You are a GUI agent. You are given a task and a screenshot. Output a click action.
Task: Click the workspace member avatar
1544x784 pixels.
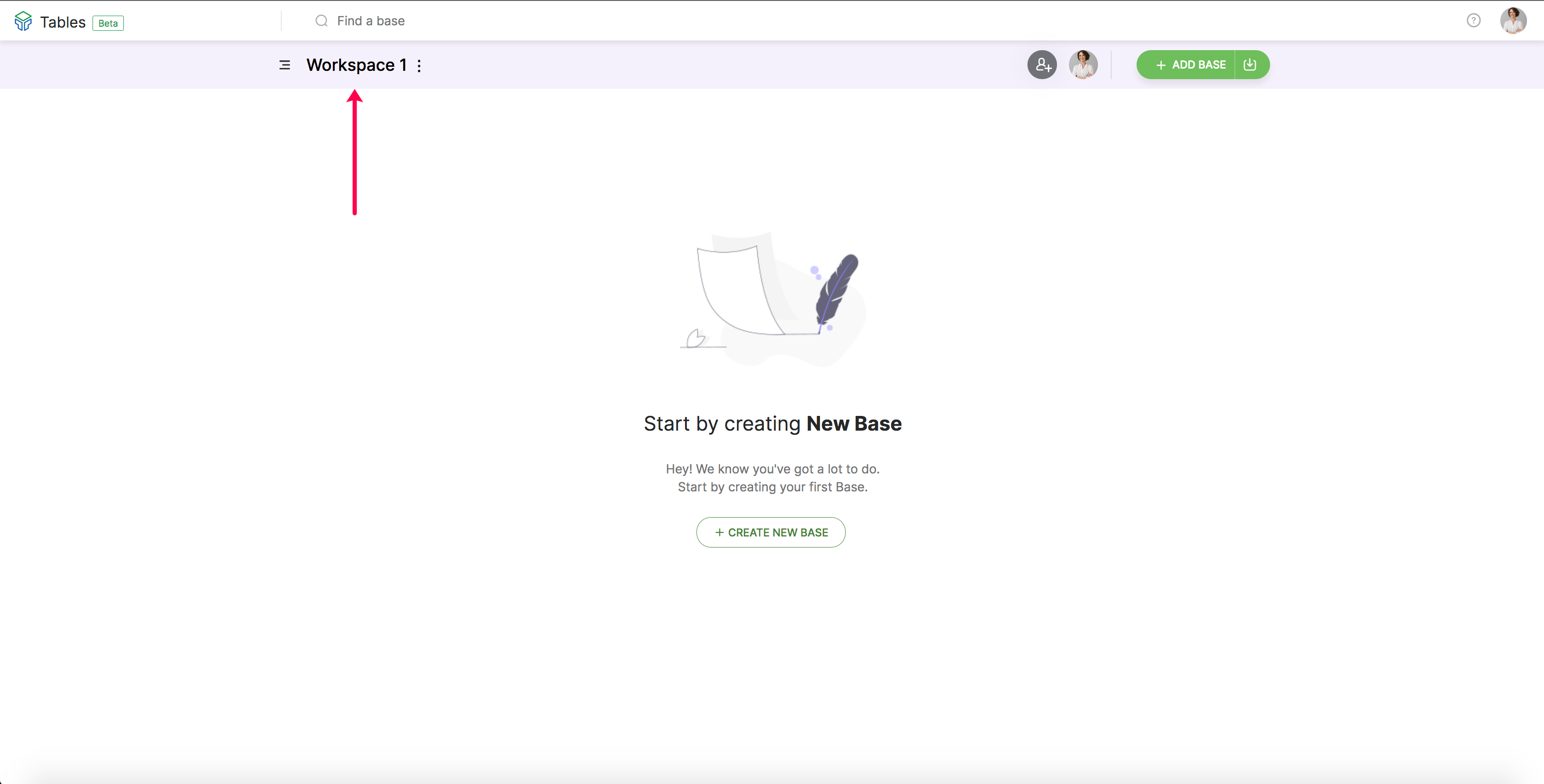coord(1083,65)
